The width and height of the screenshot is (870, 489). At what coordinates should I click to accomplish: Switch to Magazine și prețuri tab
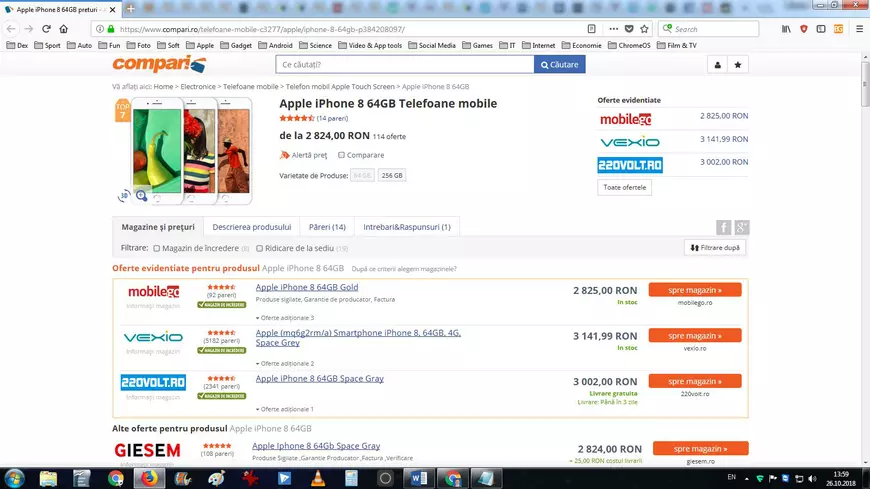tap(158, 227)
